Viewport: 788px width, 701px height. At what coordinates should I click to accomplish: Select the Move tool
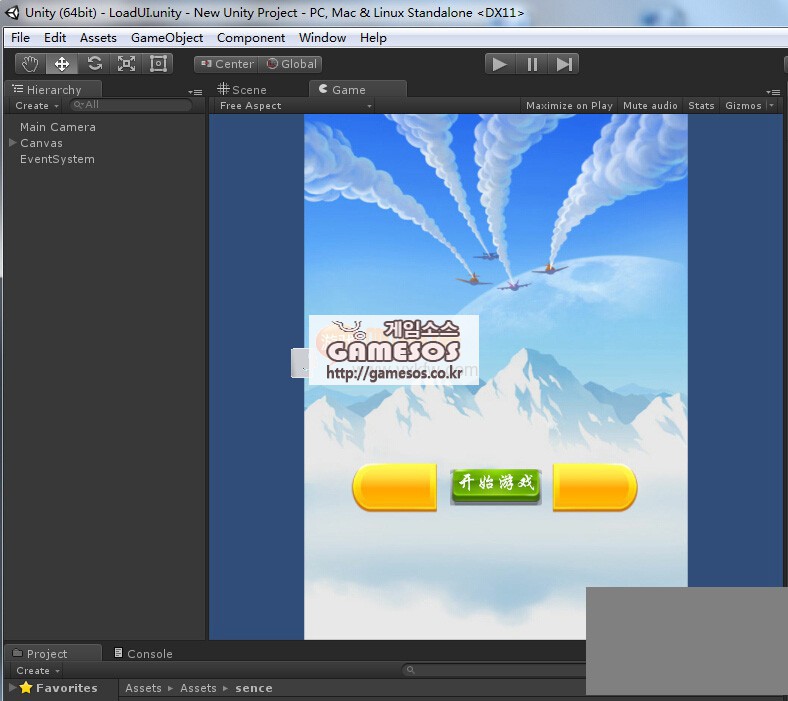point(62,64)
